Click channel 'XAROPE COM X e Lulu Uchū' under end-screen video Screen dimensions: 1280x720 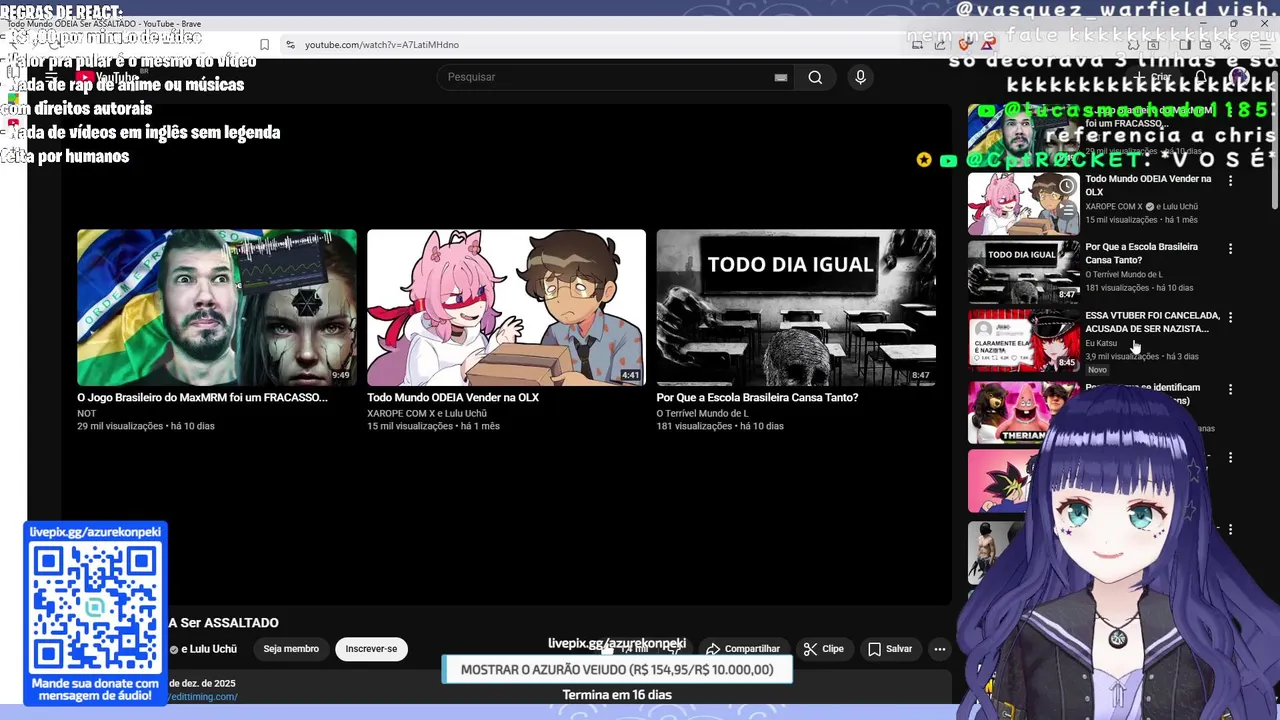click(427, 413)
